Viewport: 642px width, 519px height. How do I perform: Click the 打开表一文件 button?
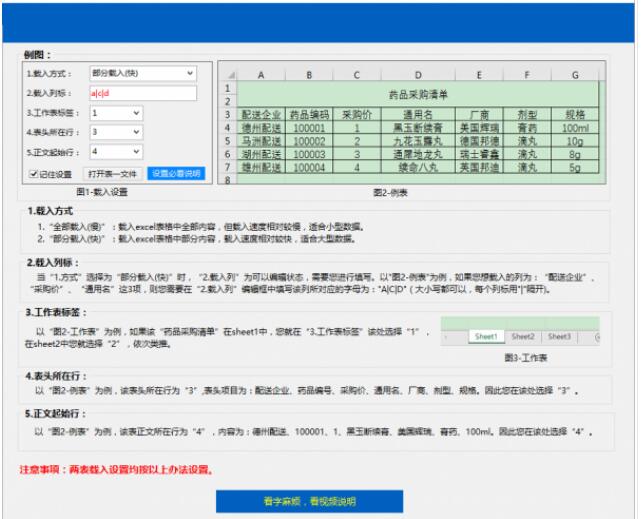point(113,174)
